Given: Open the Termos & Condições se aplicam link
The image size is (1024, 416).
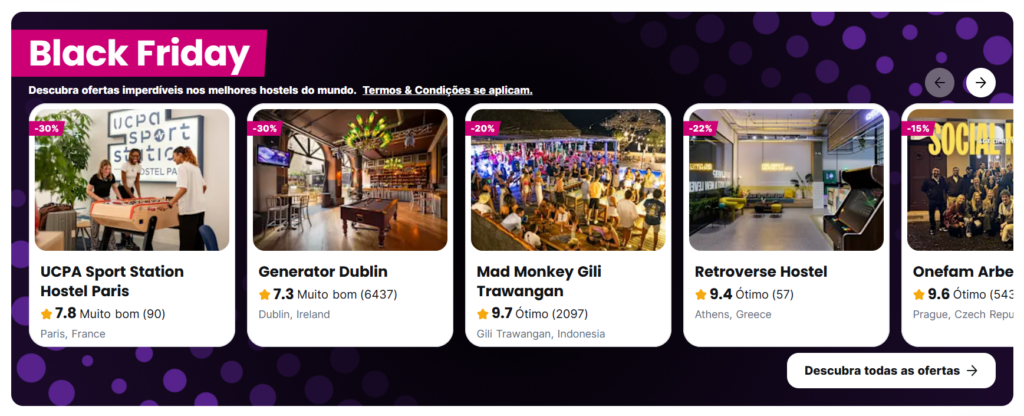Looking at the screenshot, I should coord(447,90).
